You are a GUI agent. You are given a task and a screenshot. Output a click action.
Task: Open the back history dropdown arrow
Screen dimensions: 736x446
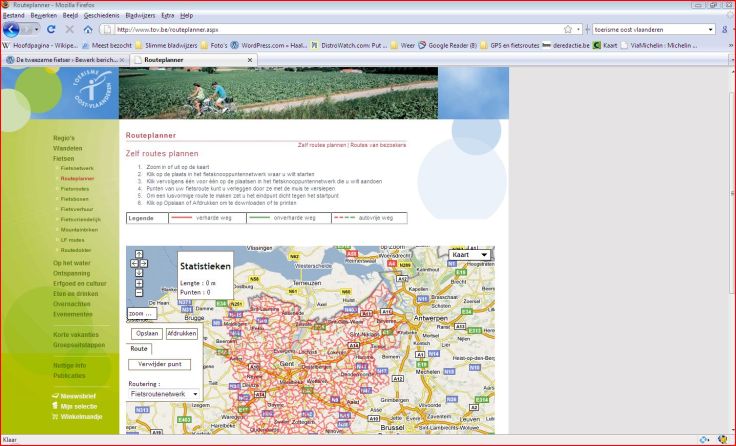pos(36,30)
